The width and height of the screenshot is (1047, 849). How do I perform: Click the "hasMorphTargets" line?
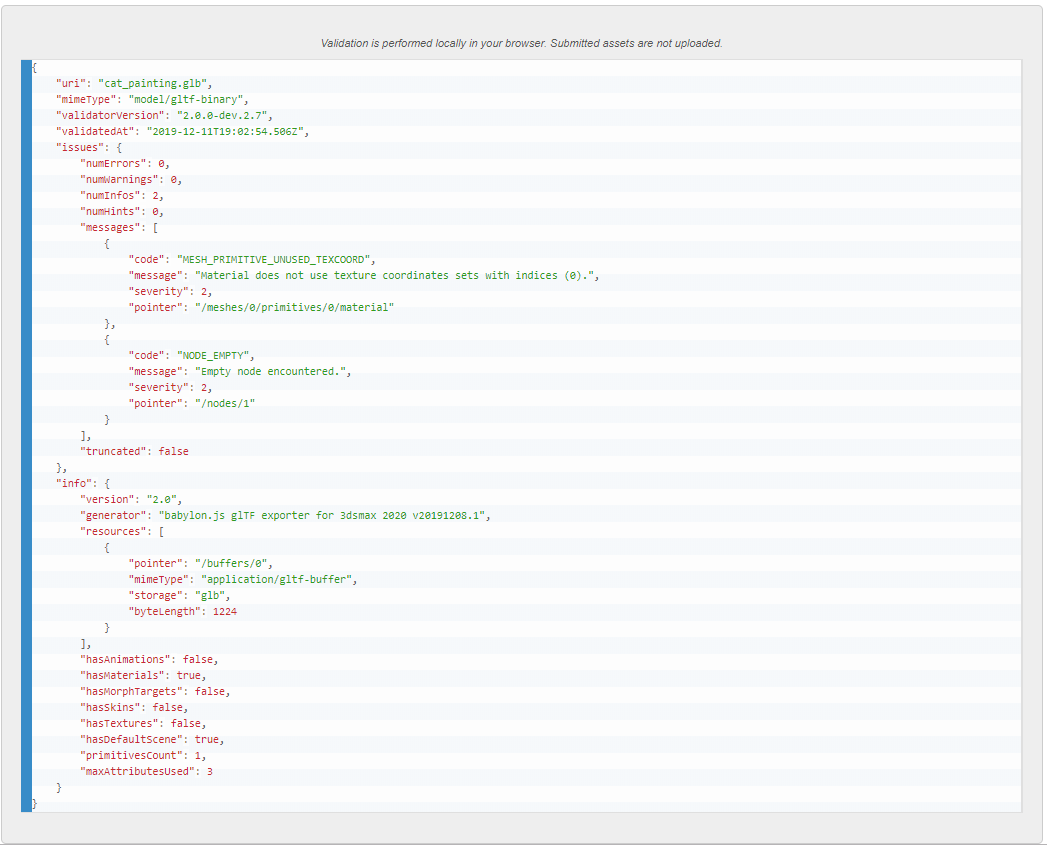(x=156, y=693)
